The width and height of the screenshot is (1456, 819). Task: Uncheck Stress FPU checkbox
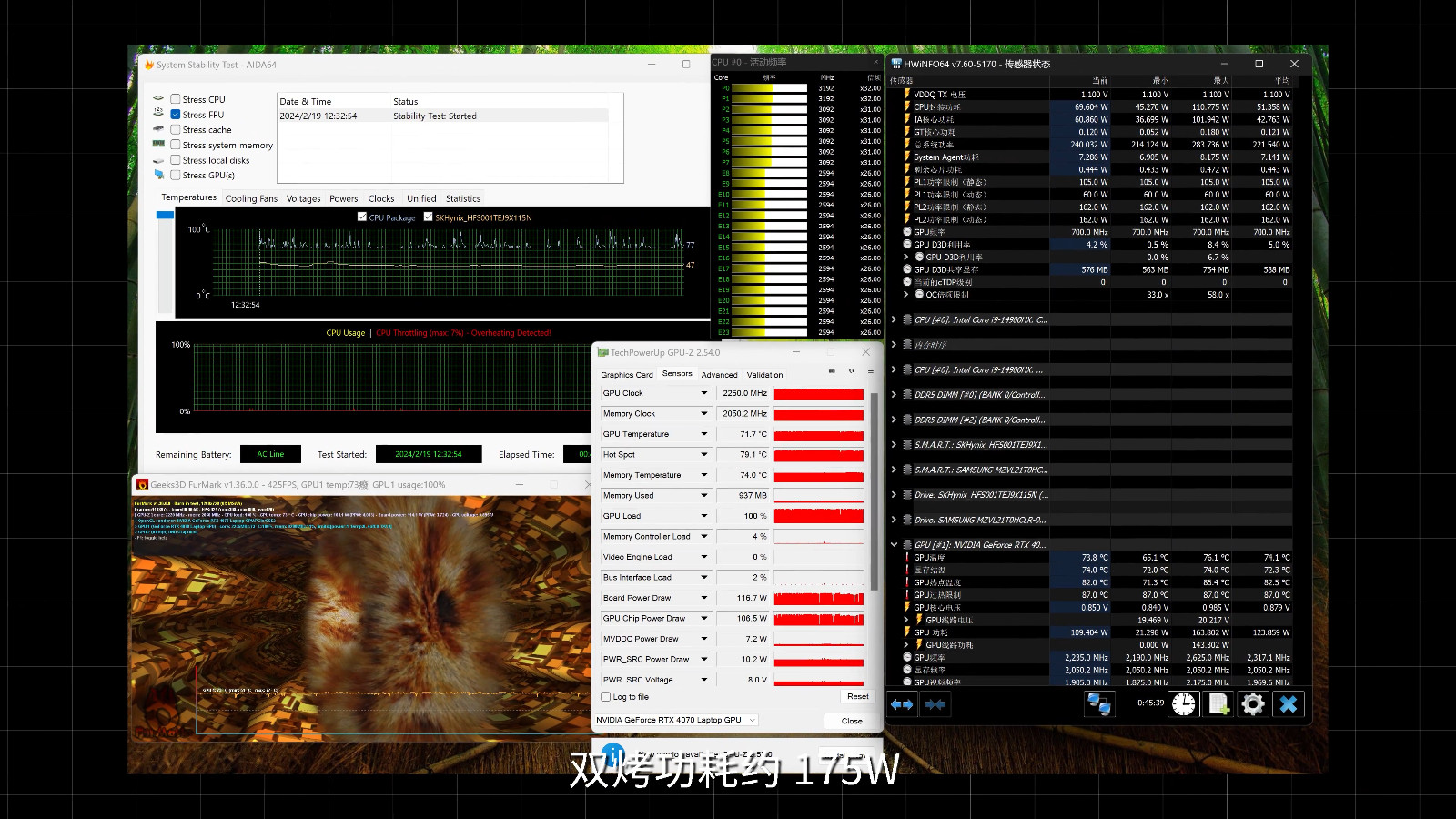click(176, 115)
